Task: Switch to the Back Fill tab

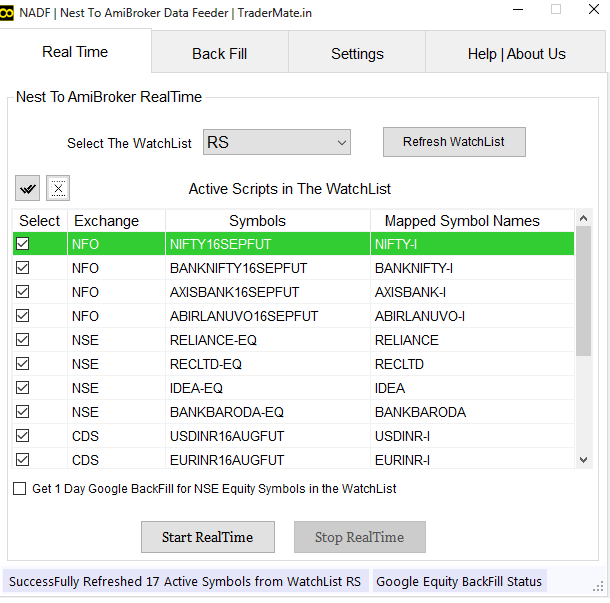Action: click(219, 54)
